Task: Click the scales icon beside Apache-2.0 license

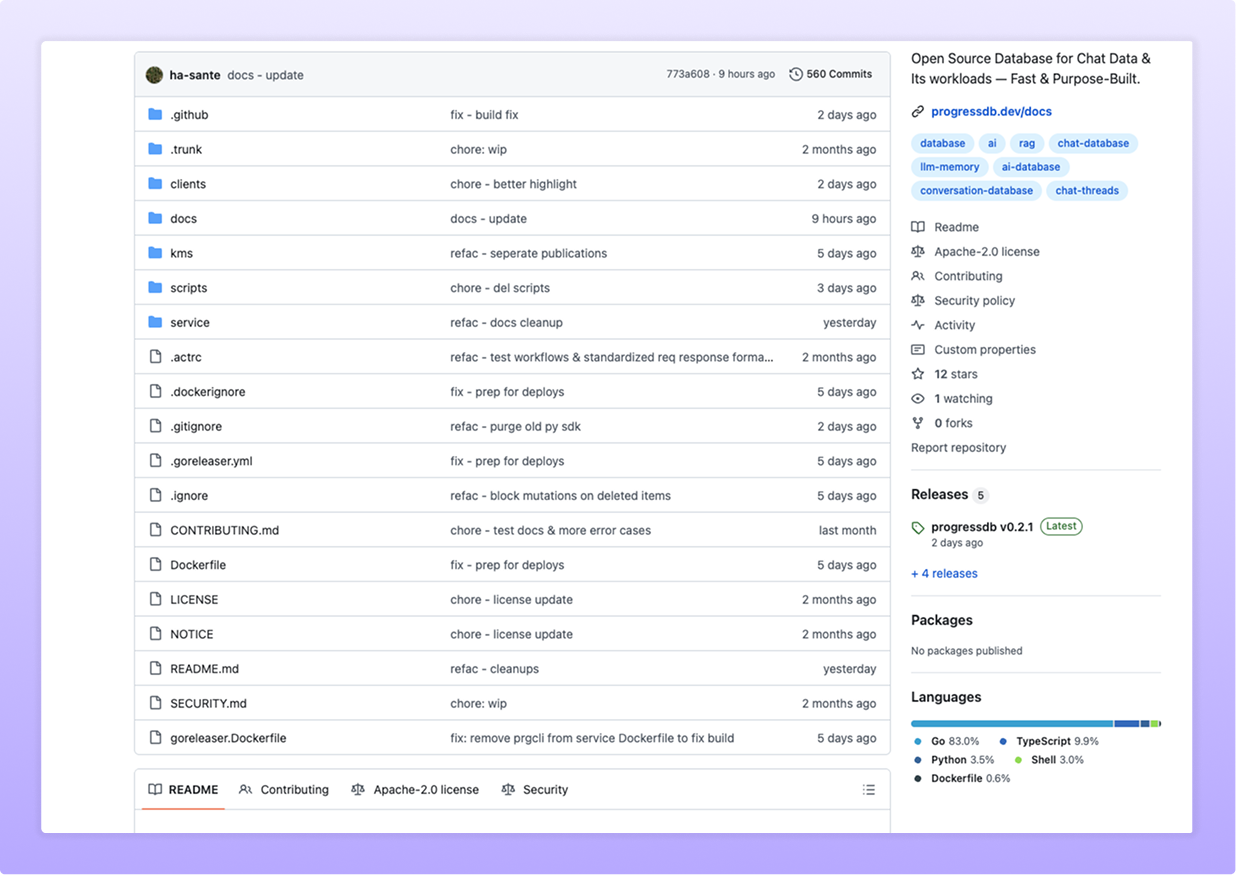Action: (918, 251)
